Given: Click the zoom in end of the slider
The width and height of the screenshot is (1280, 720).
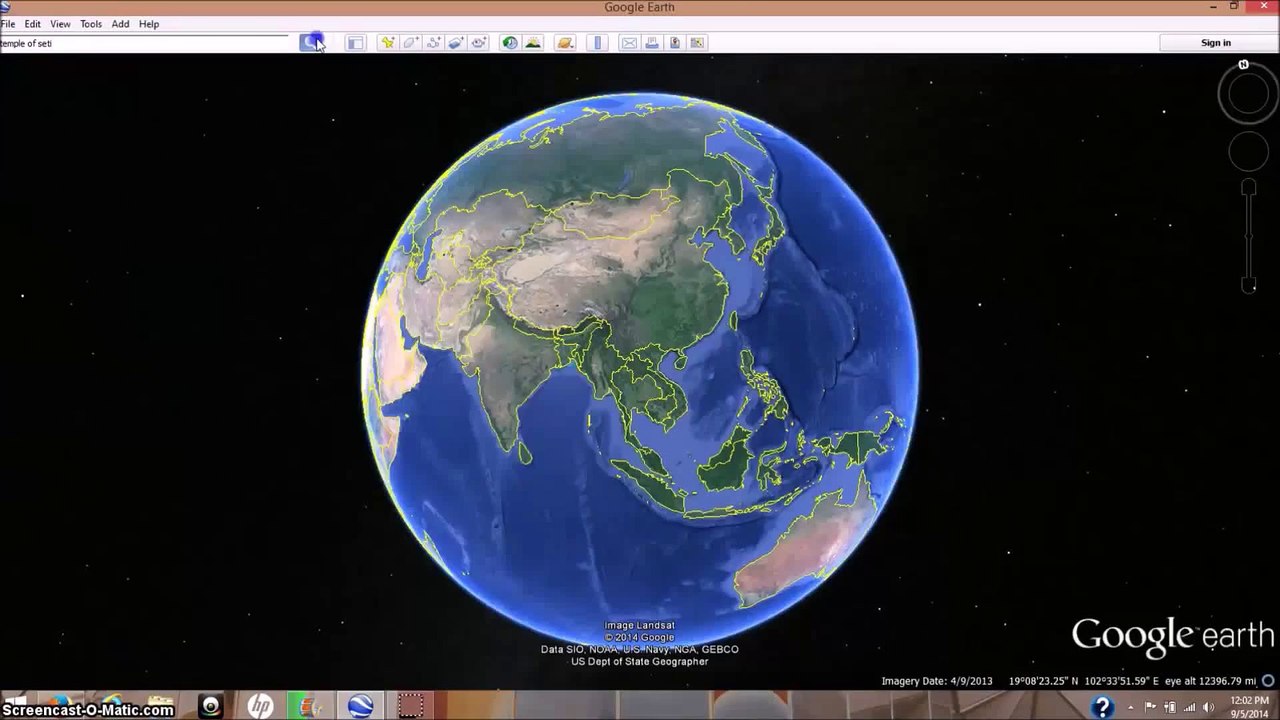Looking at the screenshot, I should [x=1249, y=187].
